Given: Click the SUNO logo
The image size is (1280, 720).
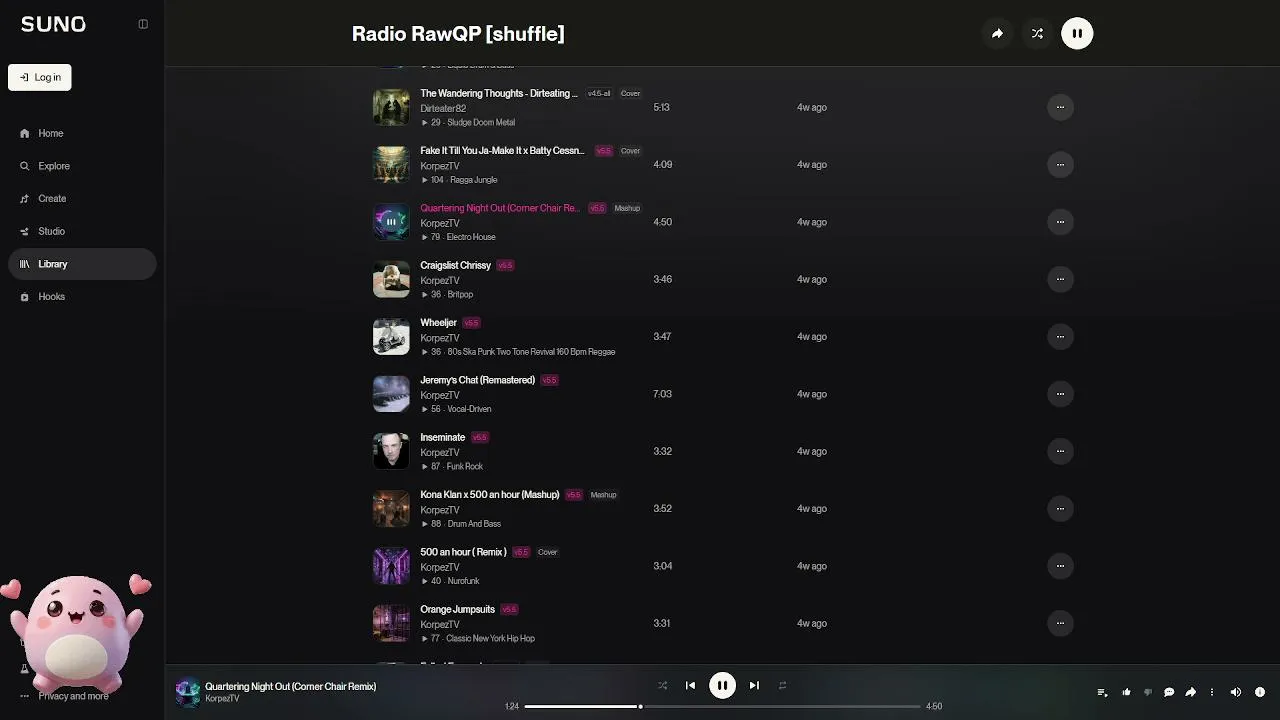Looking at the screenshot, I should (x=53, y=25).
